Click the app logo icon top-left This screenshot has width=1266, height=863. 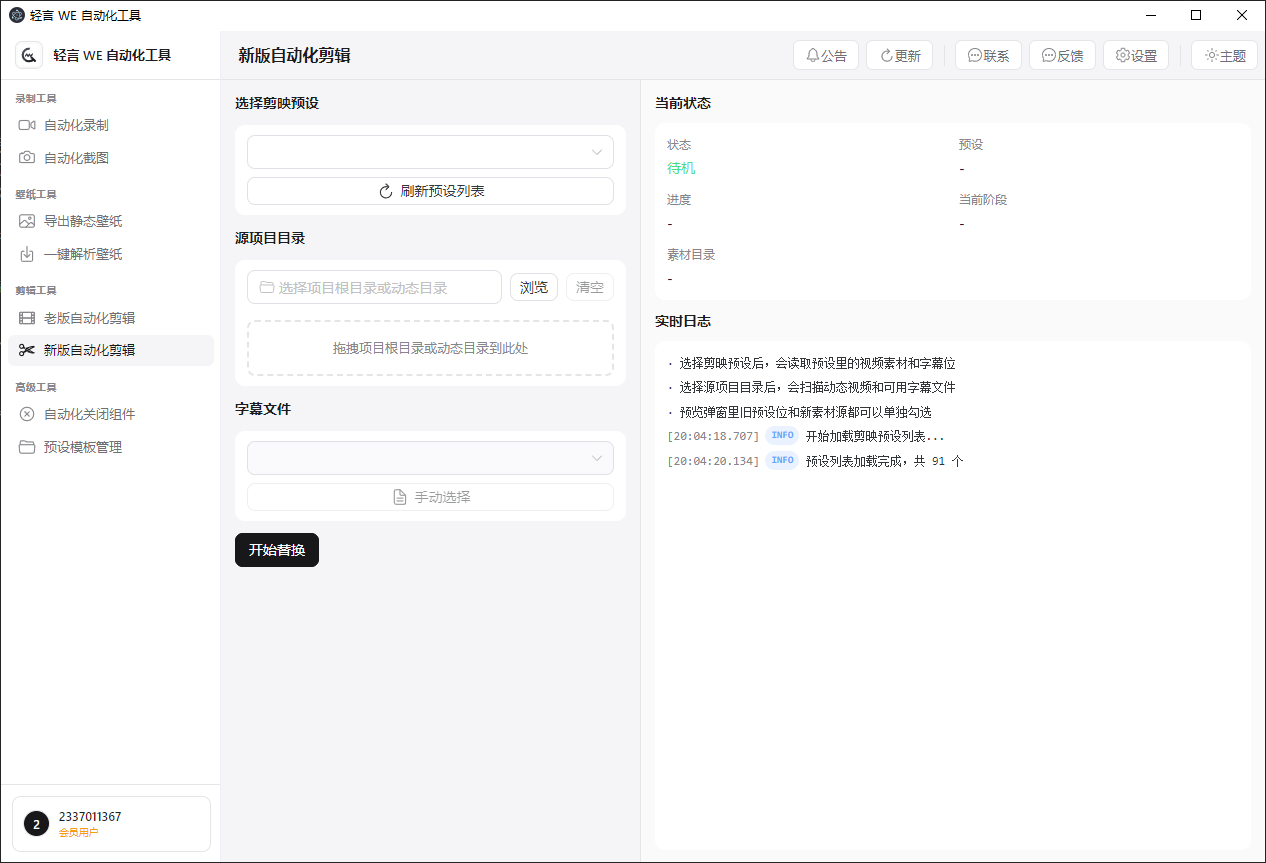point(28,55)
